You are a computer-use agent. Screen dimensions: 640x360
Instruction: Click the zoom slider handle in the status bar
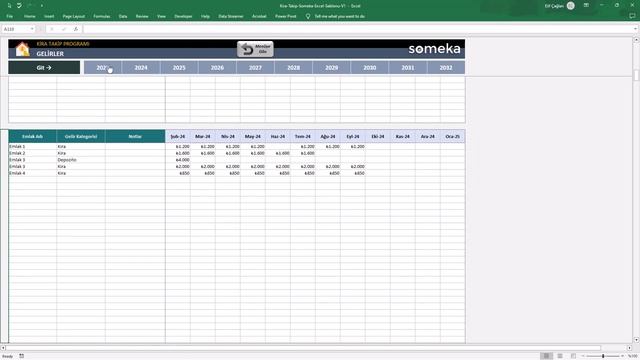[x=603, y=356]
